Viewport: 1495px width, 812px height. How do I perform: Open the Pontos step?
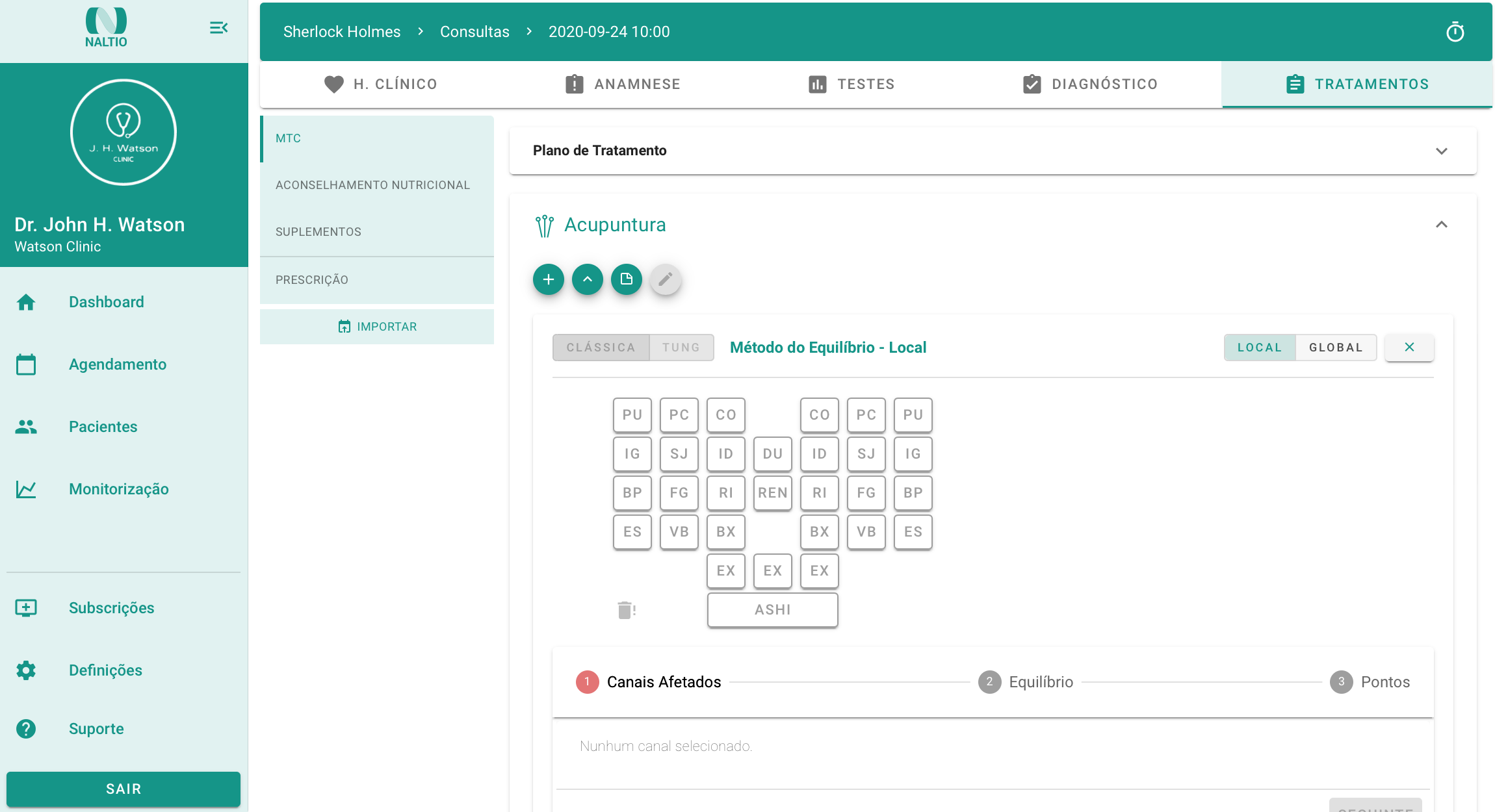click(1370, 682)
